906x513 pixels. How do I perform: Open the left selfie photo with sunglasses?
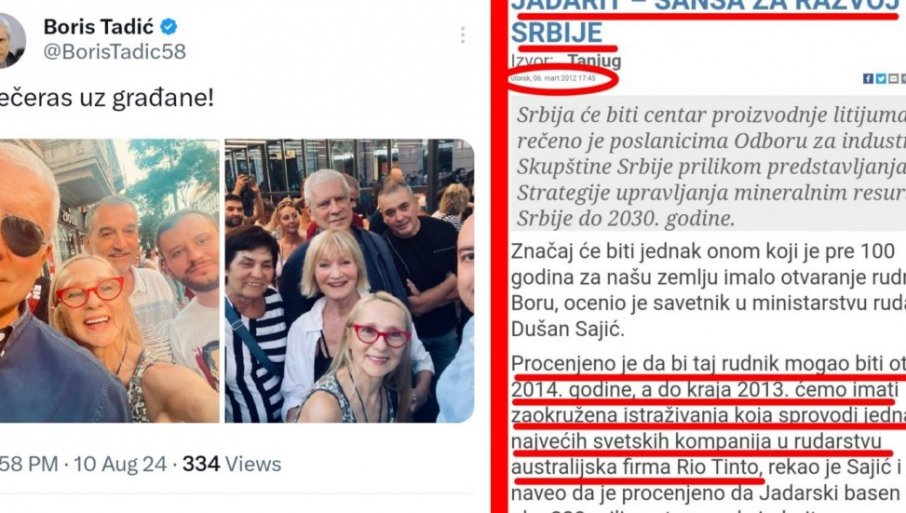[109, 281]
